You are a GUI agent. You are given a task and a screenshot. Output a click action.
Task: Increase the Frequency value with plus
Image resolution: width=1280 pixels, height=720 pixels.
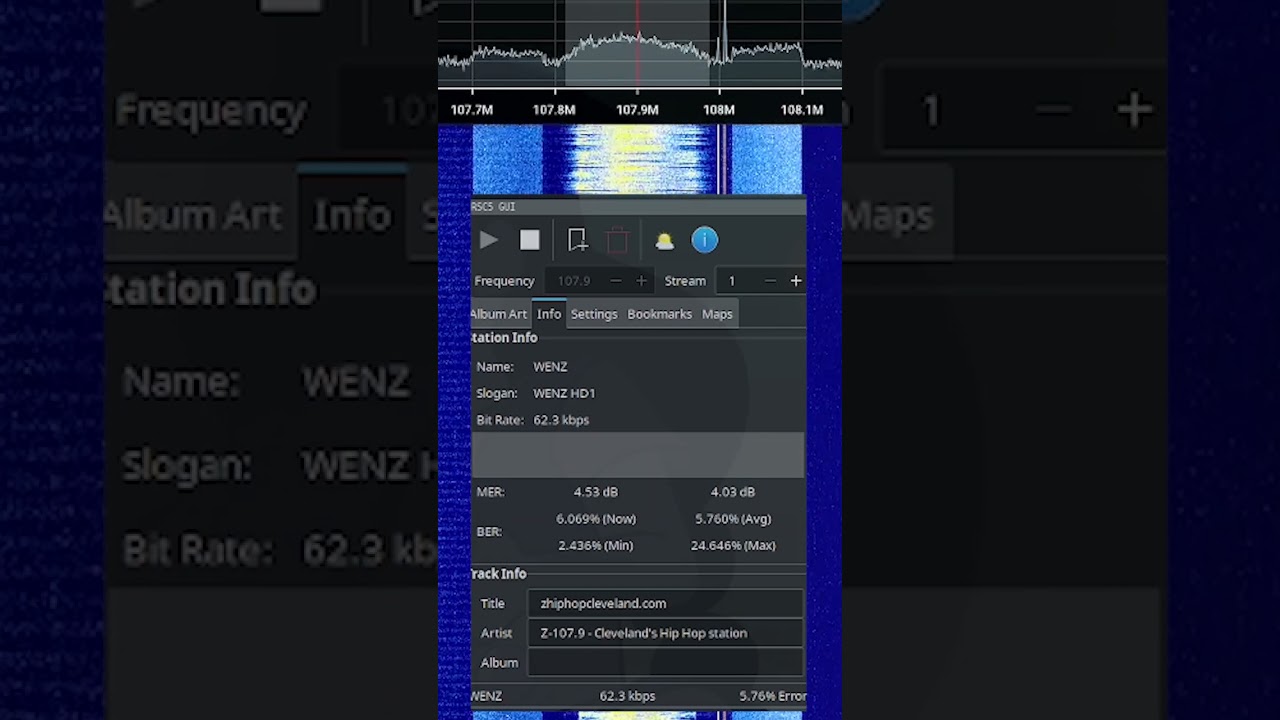(x=641, y=281)
